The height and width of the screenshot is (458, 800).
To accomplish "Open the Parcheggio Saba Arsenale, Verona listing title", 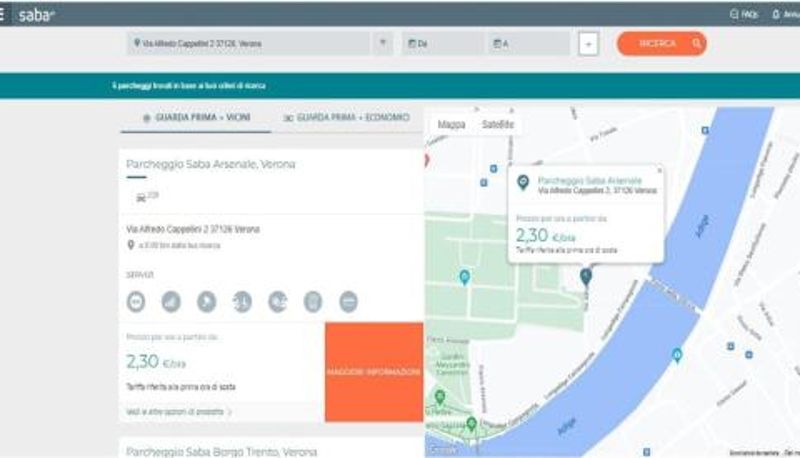I will click(x=211, y=164).
